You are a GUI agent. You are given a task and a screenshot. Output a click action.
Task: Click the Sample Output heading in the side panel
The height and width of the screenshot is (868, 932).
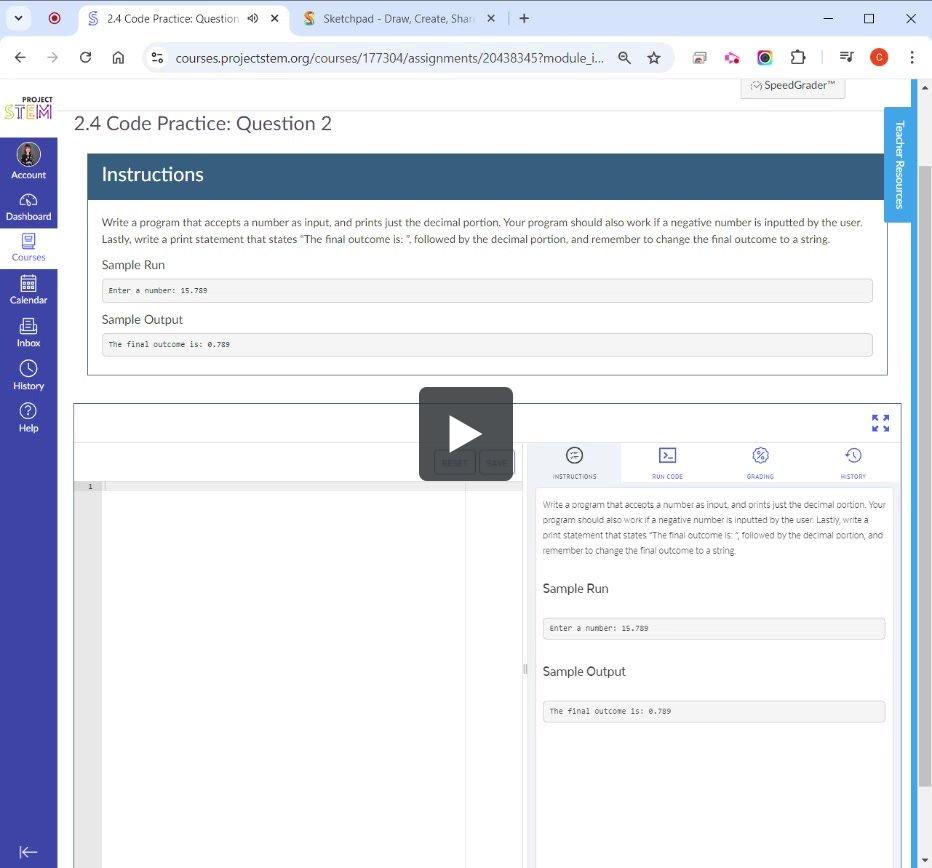(584, 672)
